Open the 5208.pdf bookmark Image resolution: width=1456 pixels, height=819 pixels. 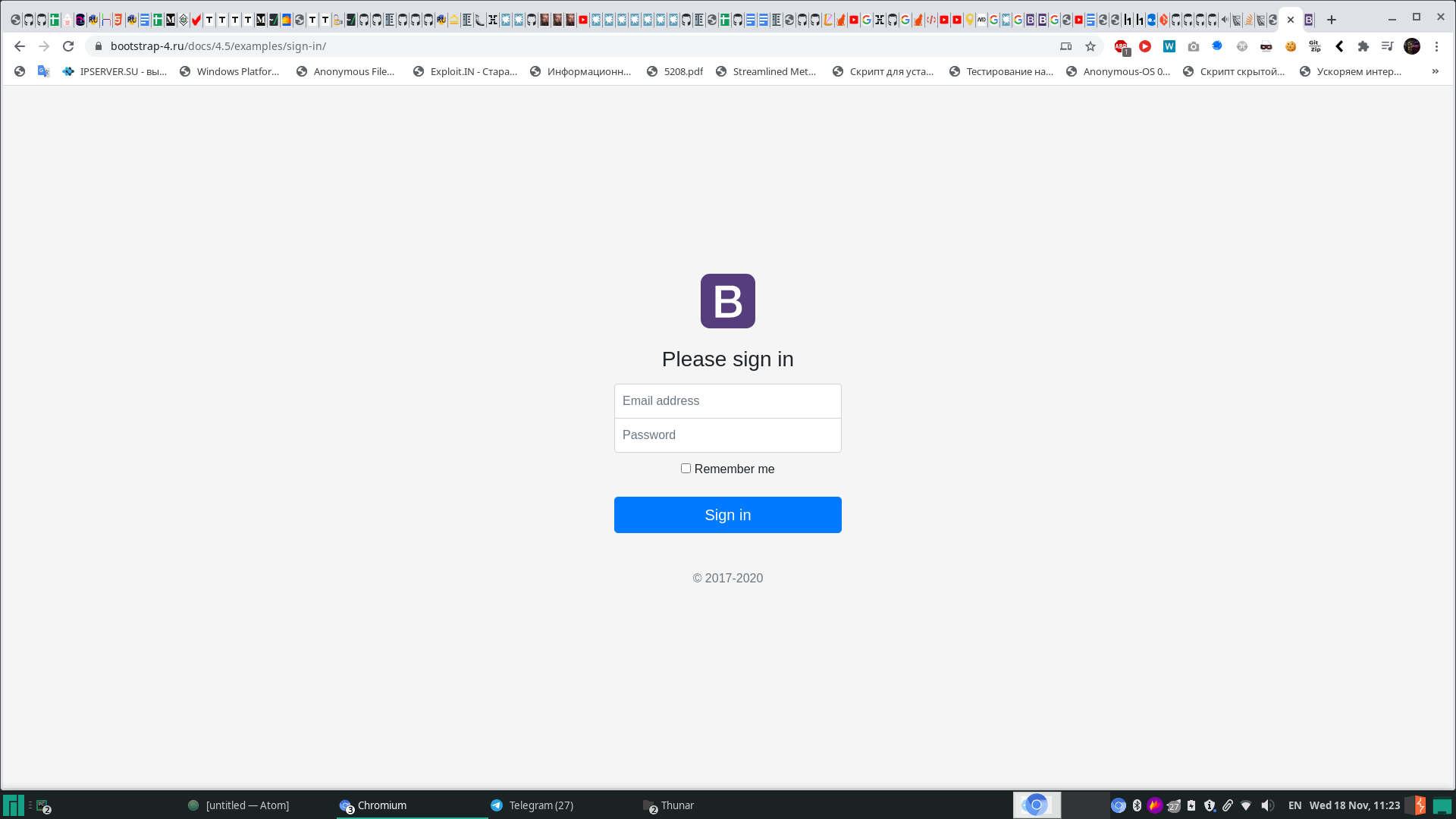point(675,71)
